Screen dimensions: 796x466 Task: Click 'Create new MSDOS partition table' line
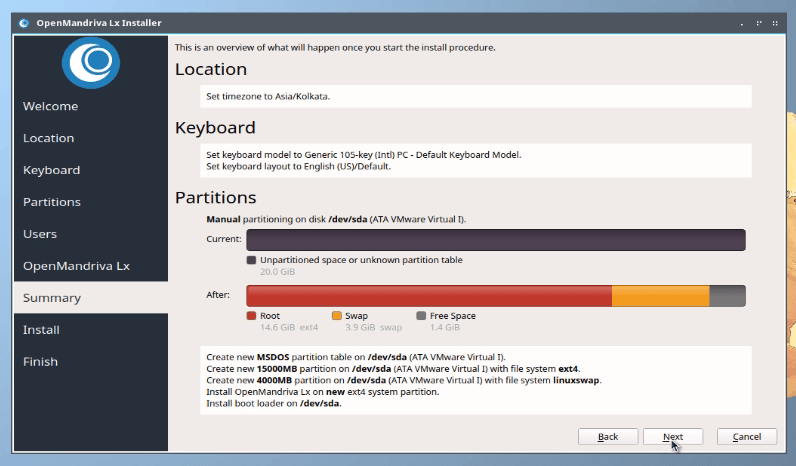click(356, 357)
